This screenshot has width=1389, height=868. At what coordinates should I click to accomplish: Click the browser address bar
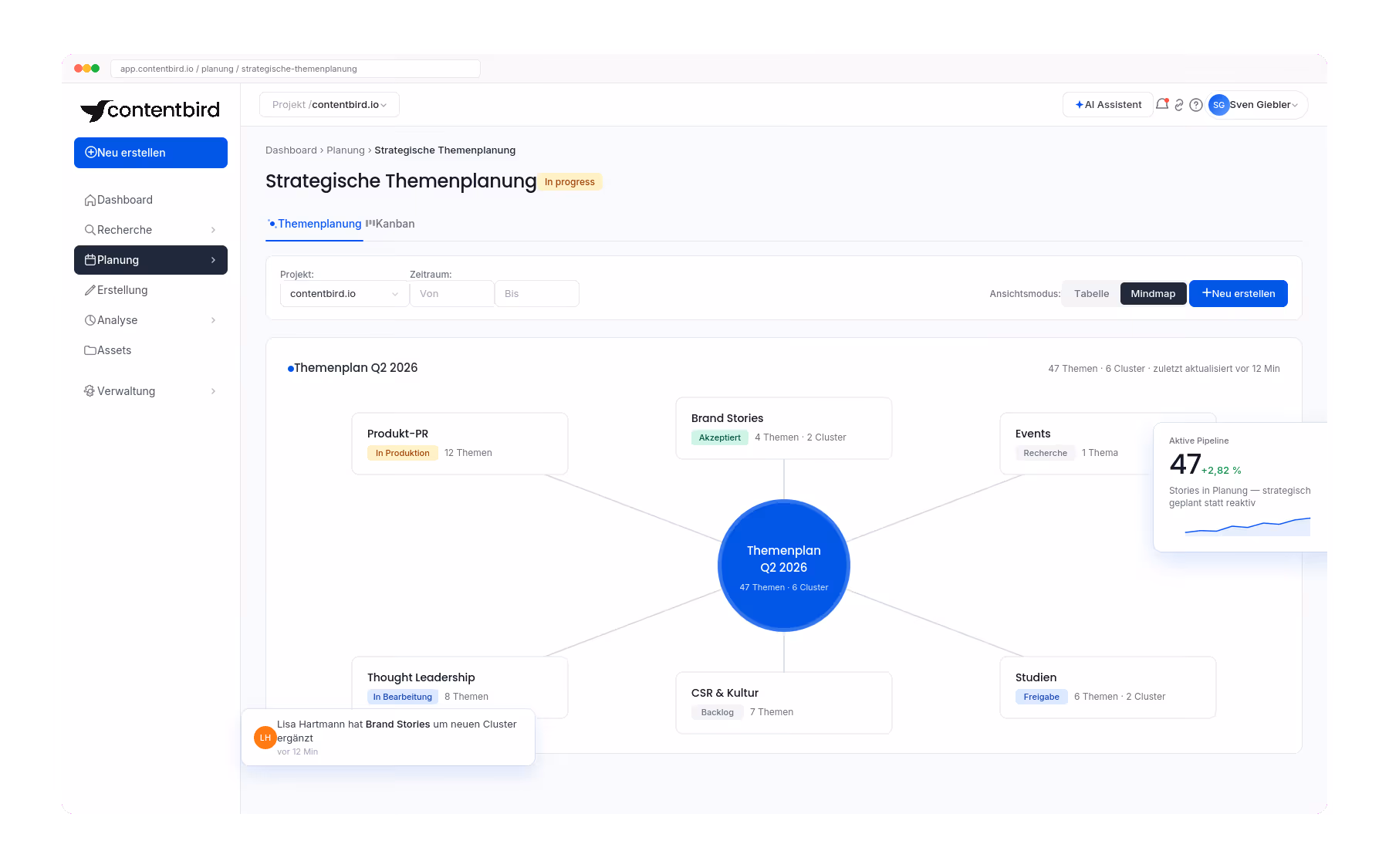296,69
